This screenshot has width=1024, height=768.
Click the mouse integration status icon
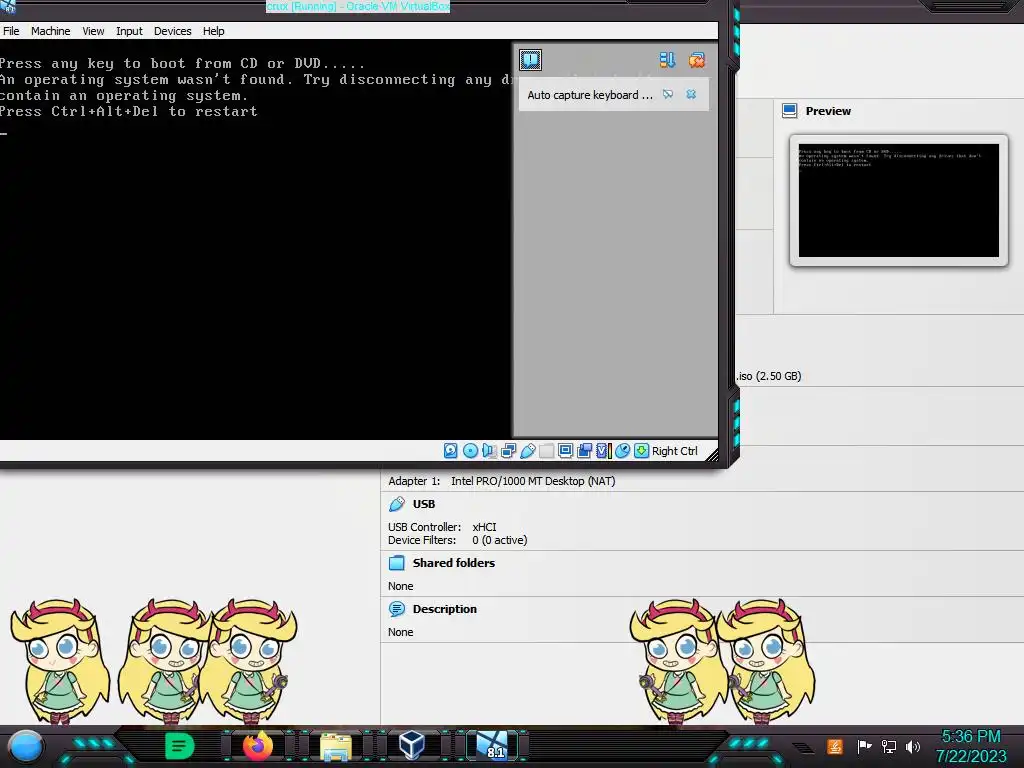[622, 451]
